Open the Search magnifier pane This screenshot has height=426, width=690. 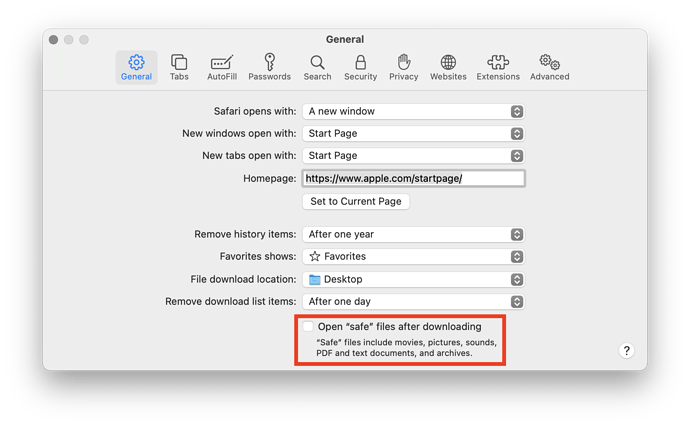(317, 67)
